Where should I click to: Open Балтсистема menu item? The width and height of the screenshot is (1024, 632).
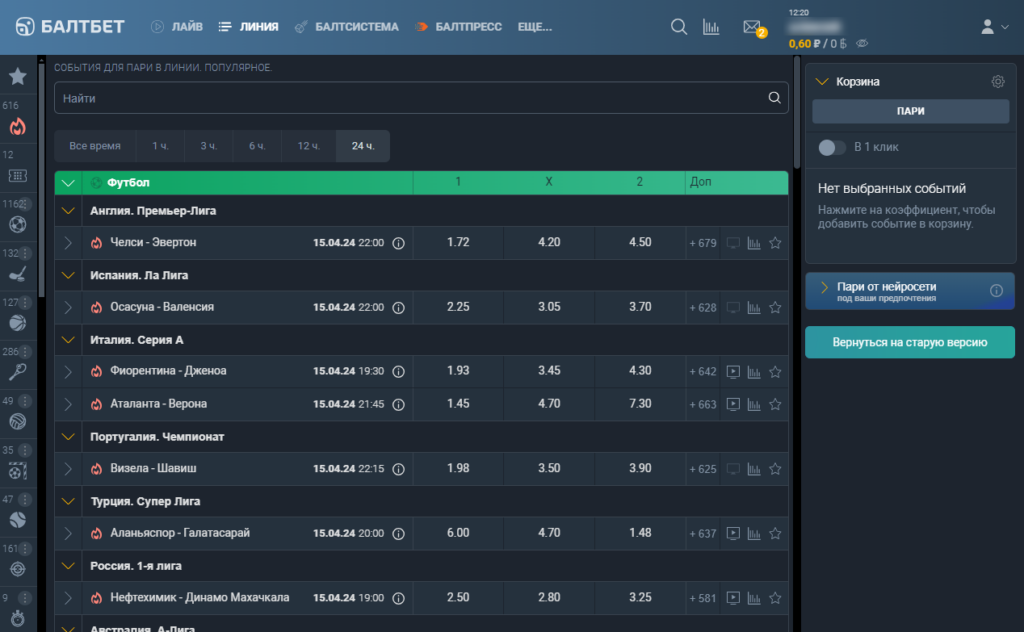point(347,27)
